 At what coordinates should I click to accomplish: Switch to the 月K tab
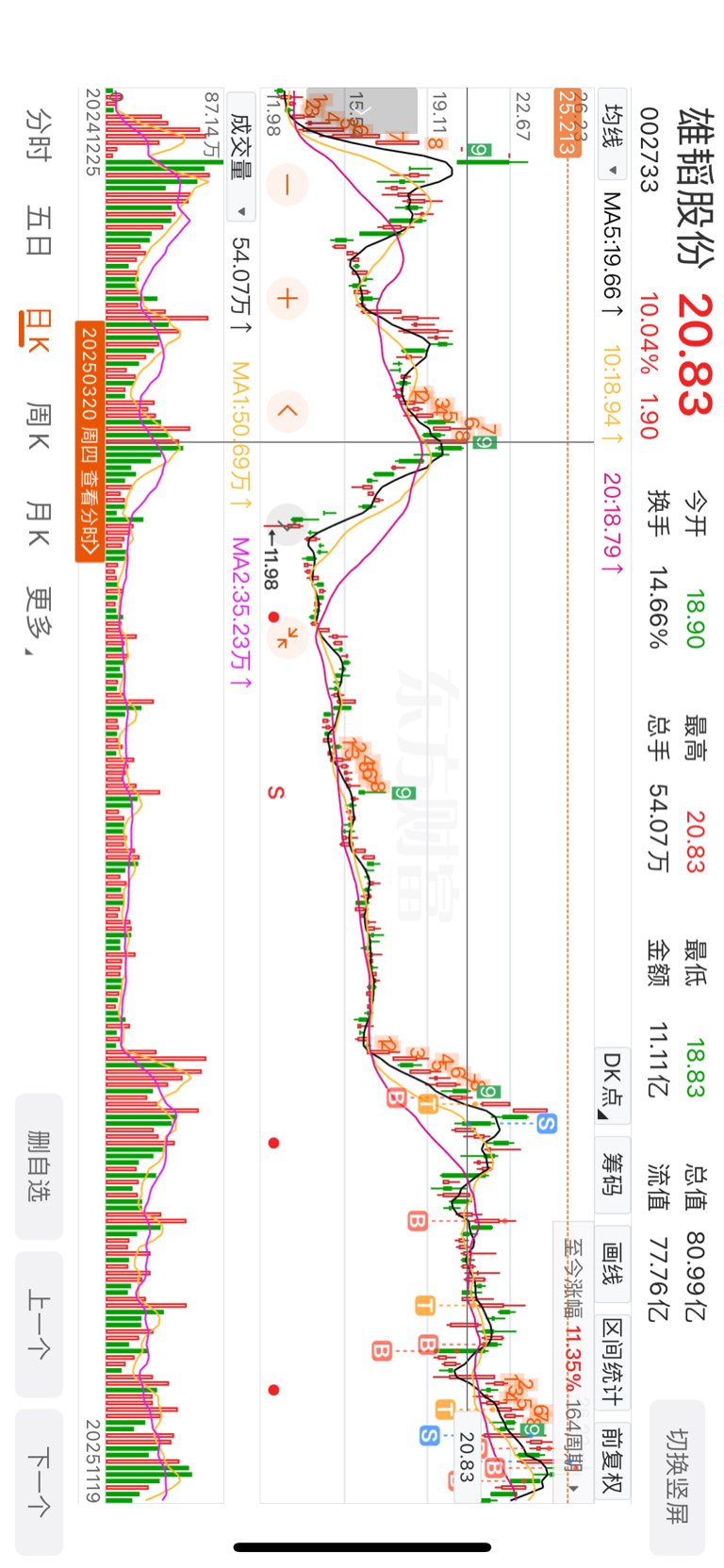coord(39,524)
